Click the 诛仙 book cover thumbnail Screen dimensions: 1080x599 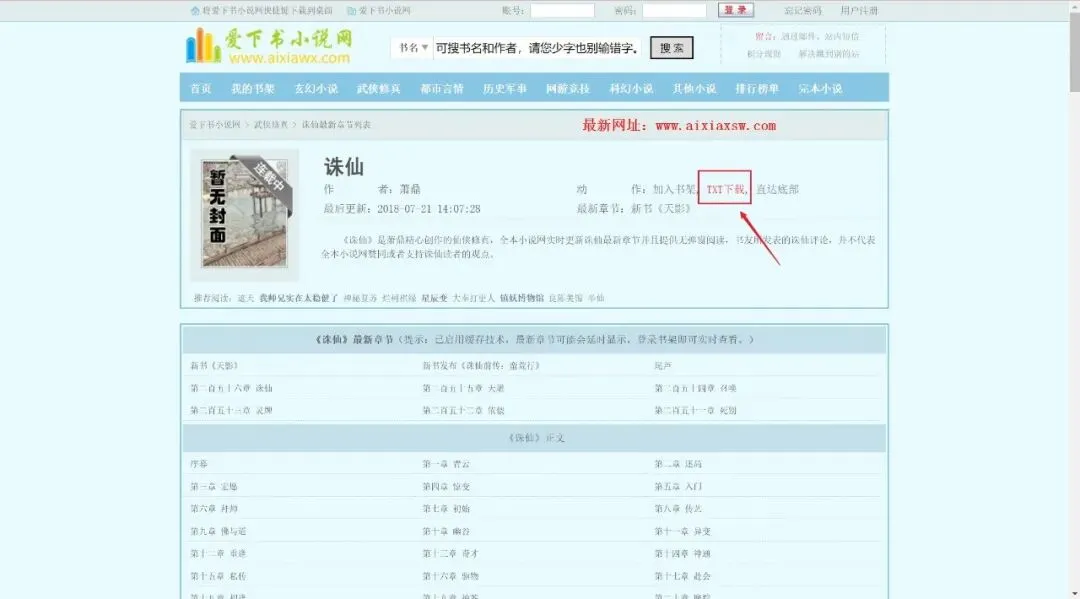[245, 213]
